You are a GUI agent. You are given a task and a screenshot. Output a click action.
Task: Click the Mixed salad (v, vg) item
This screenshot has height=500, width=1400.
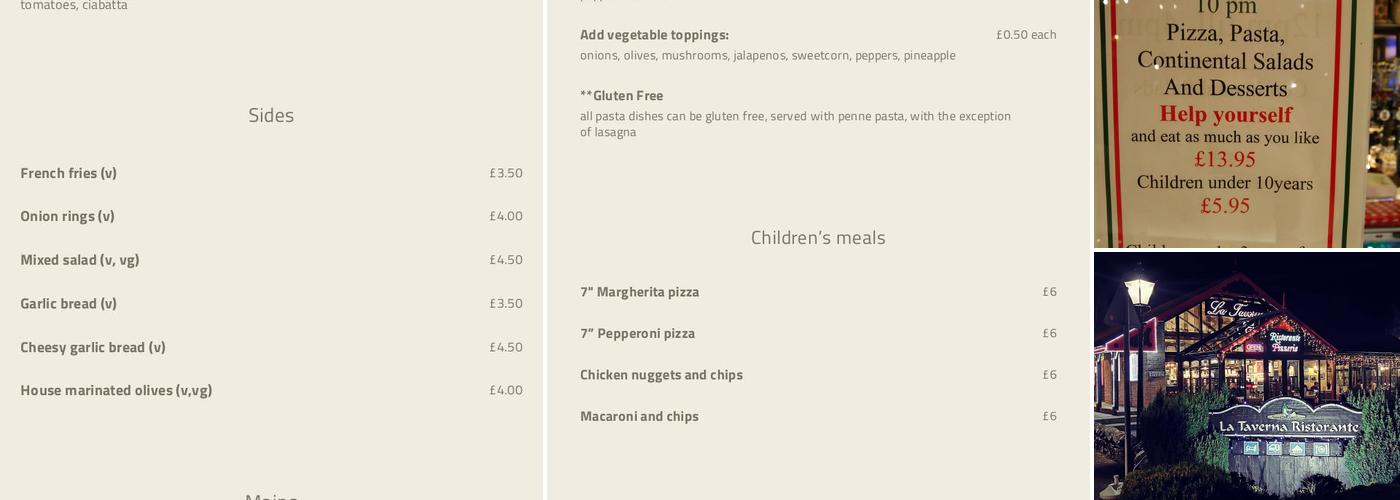pos(80,260)
